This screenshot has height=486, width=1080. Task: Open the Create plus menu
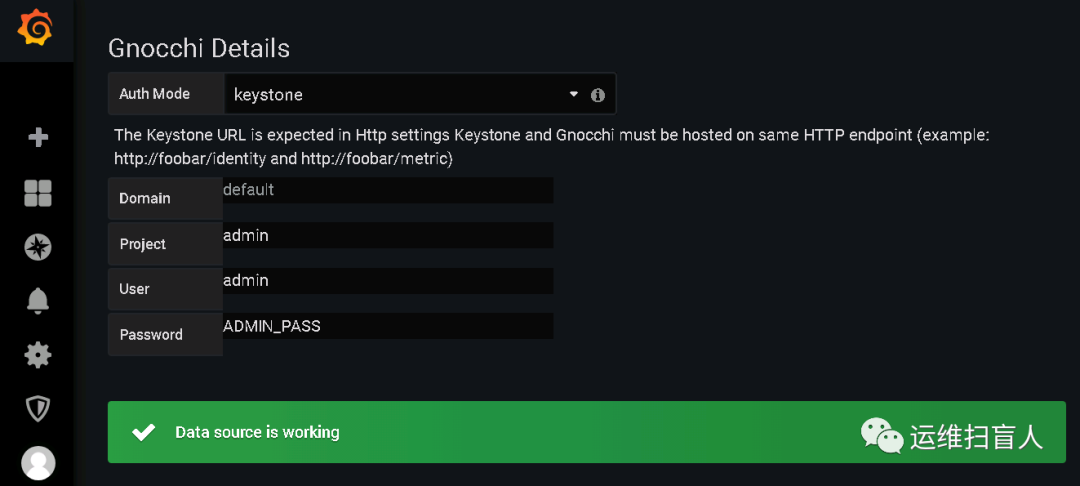coord(38,137)
